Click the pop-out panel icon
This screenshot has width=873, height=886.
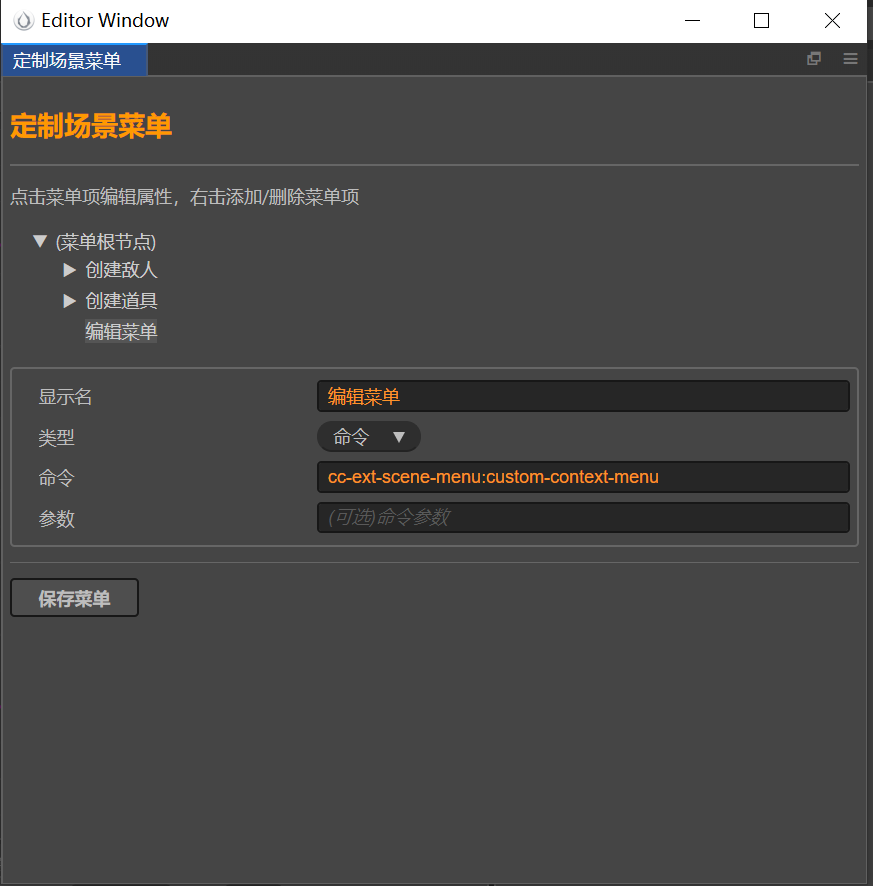814,59
